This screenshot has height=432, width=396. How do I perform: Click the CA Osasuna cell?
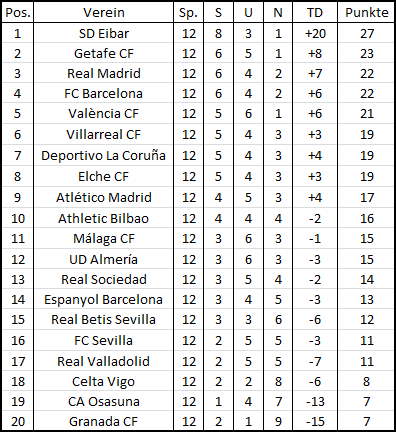coord(103,401)
